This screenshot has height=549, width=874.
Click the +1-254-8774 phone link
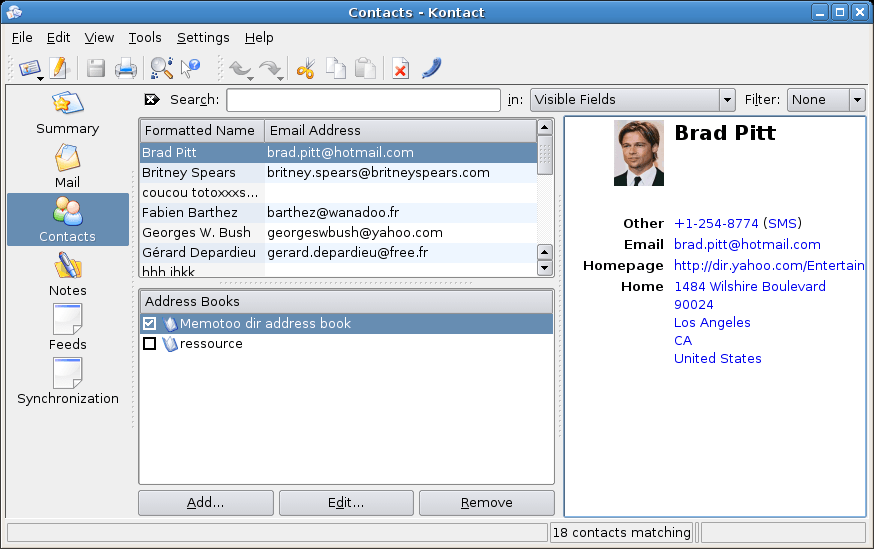click(x=716, y=224)
